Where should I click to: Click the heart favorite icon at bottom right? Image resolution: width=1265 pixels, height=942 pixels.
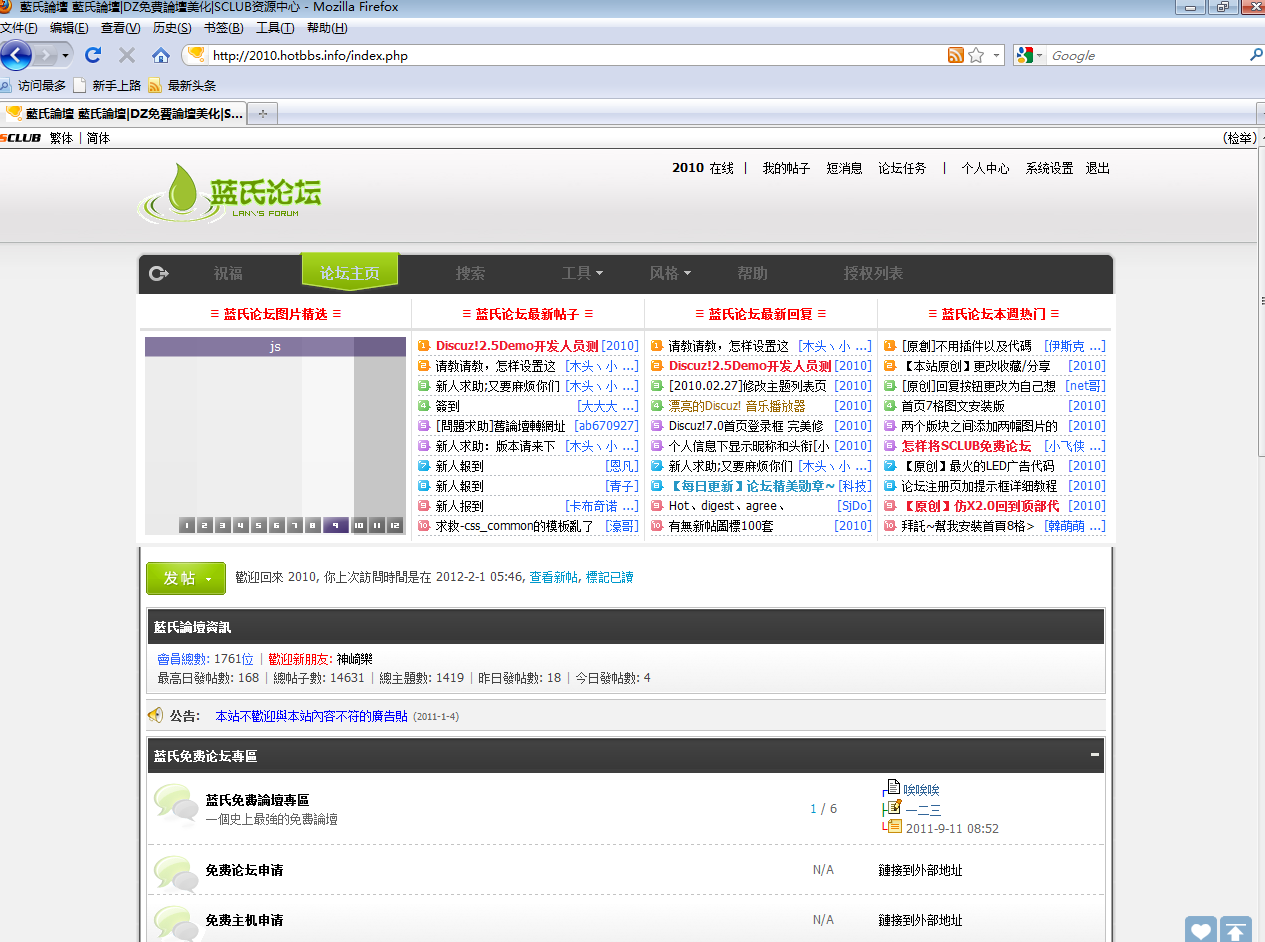tap(1201, 930)
